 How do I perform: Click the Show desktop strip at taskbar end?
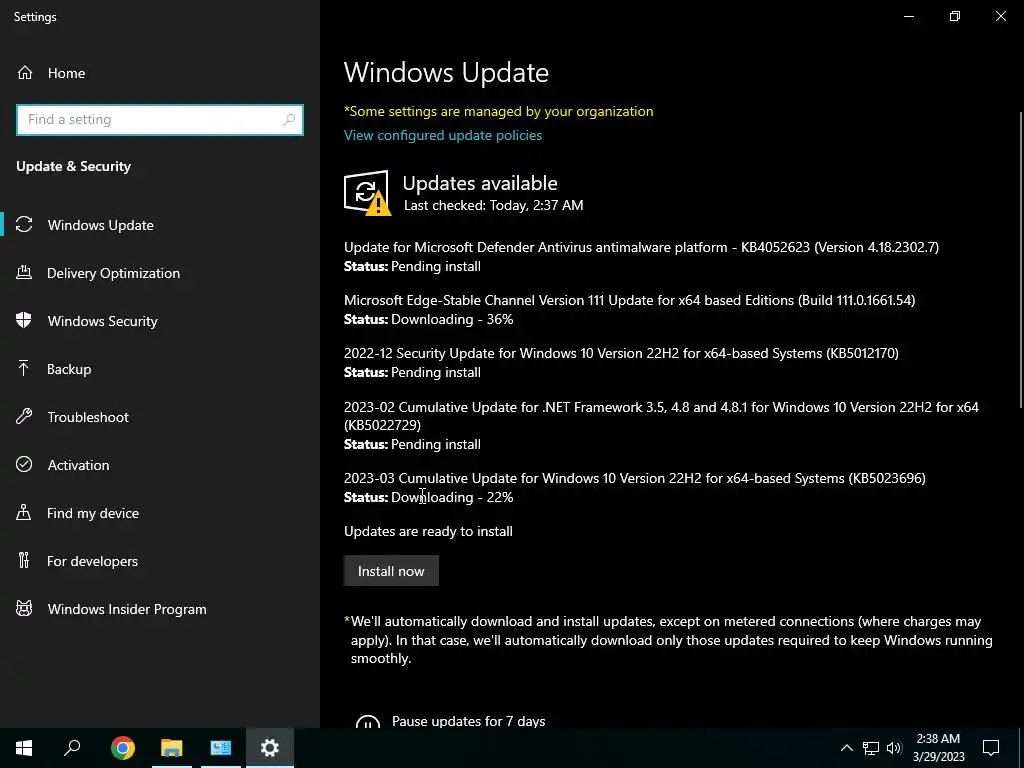pos(1021,748)
